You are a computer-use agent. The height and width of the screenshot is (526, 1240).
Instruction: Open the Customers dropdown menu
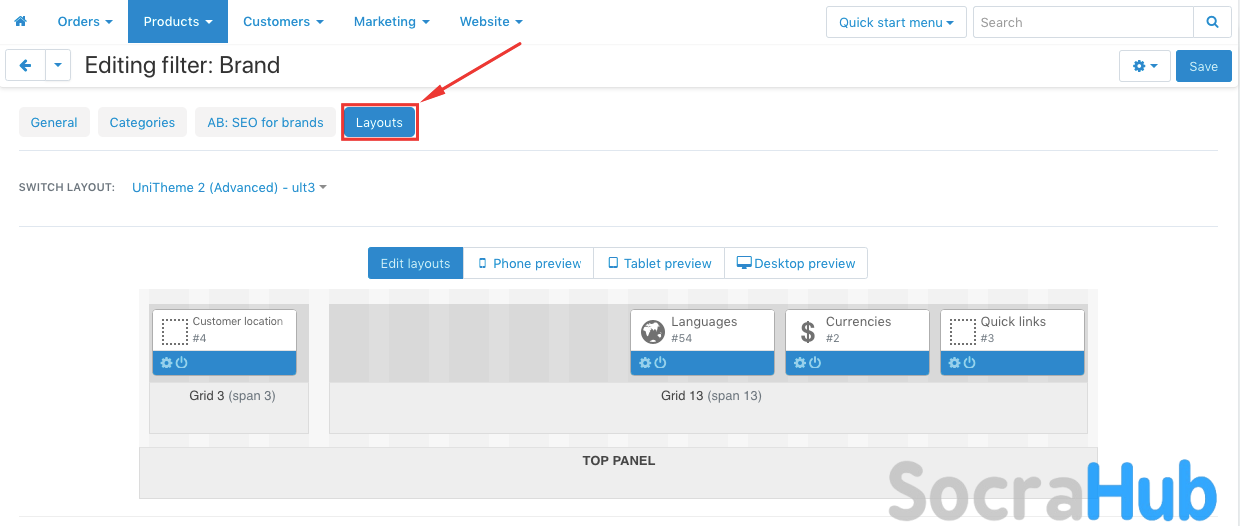[x=283, y=21]
